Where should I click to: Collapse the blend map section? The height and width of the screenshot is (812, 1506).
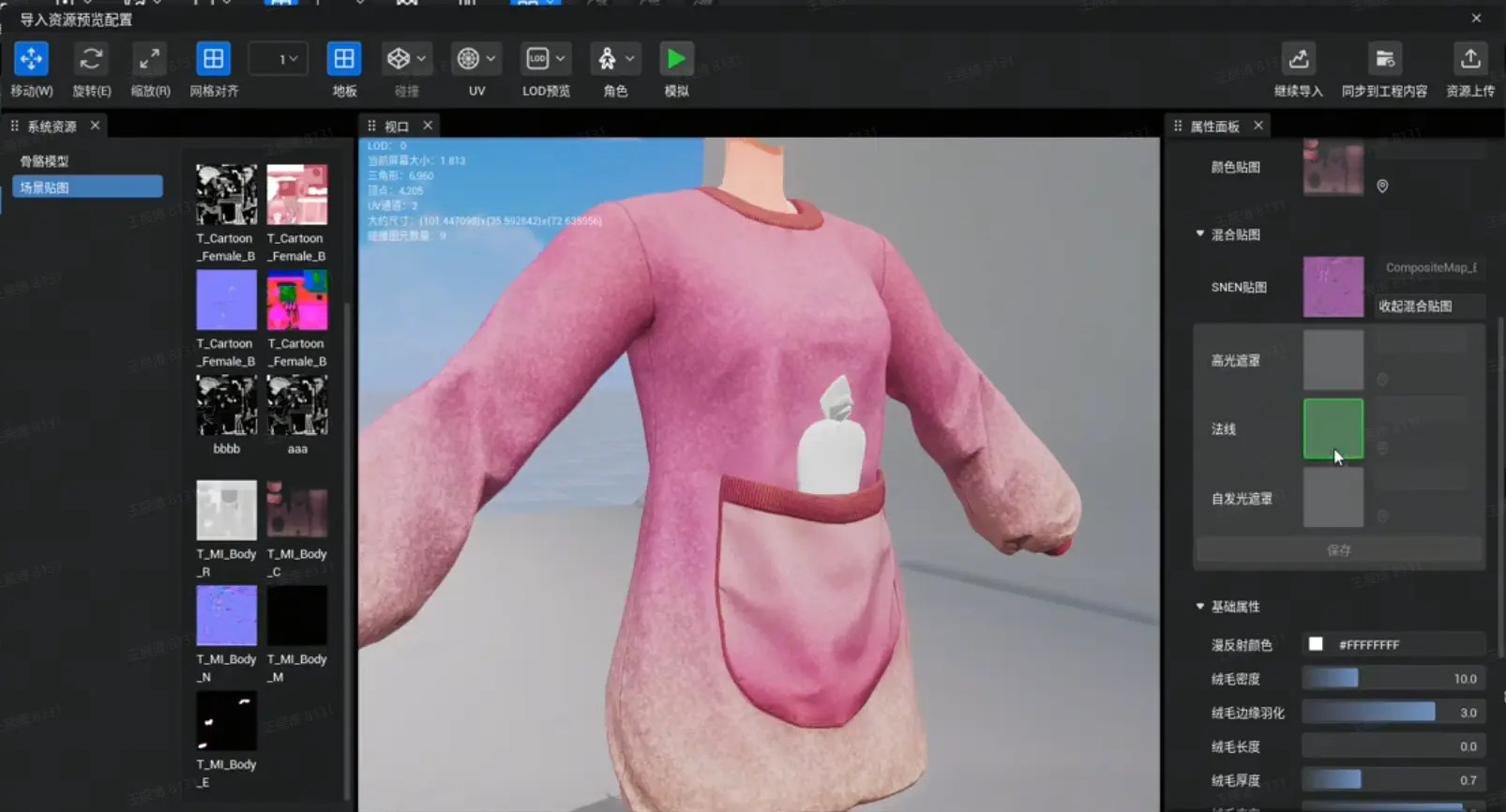coord(1200,233)
